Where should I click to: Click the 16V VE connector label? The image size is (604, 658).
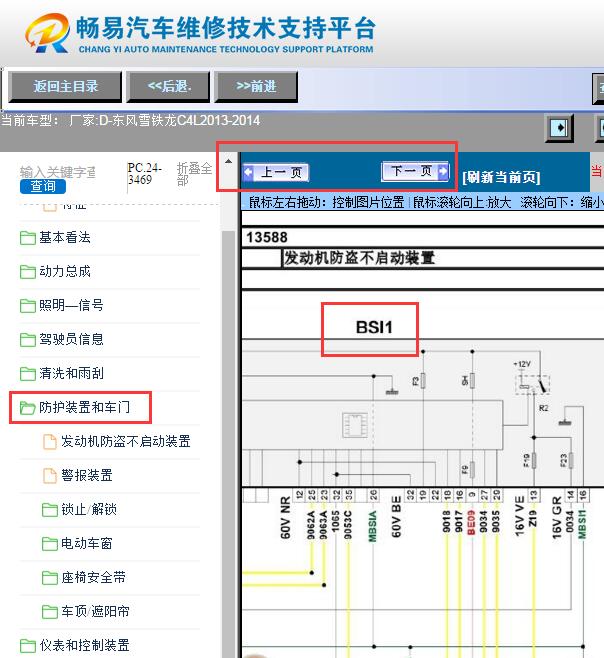tap(519, 516)
